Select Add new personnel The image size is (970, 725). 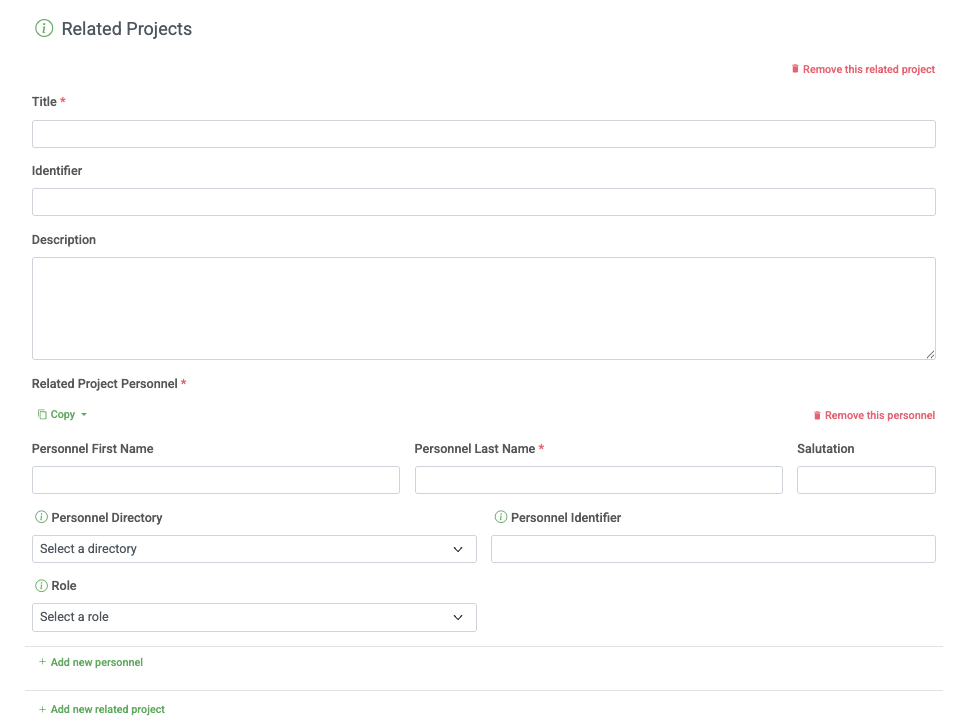[96, 661]
